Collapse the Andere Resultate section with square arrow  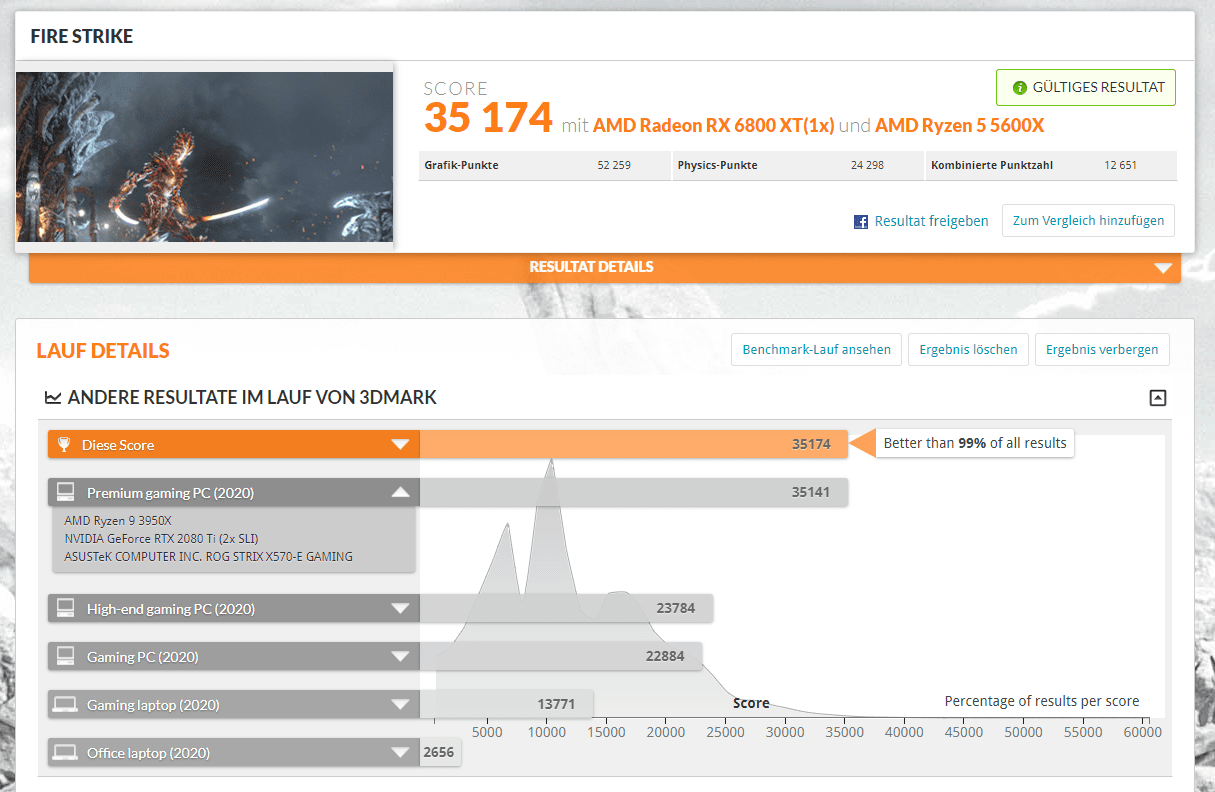(x=1158, y=398)
